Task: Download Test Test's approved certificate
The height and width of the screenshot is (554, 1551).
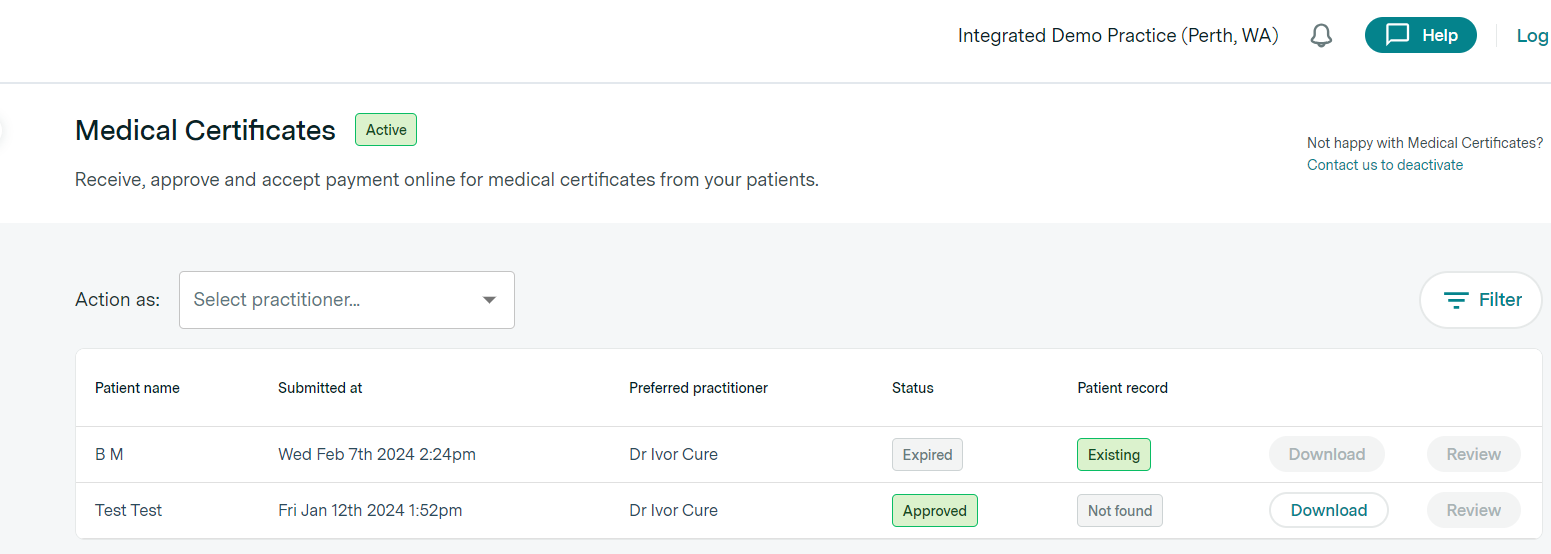Action: 1328,510
